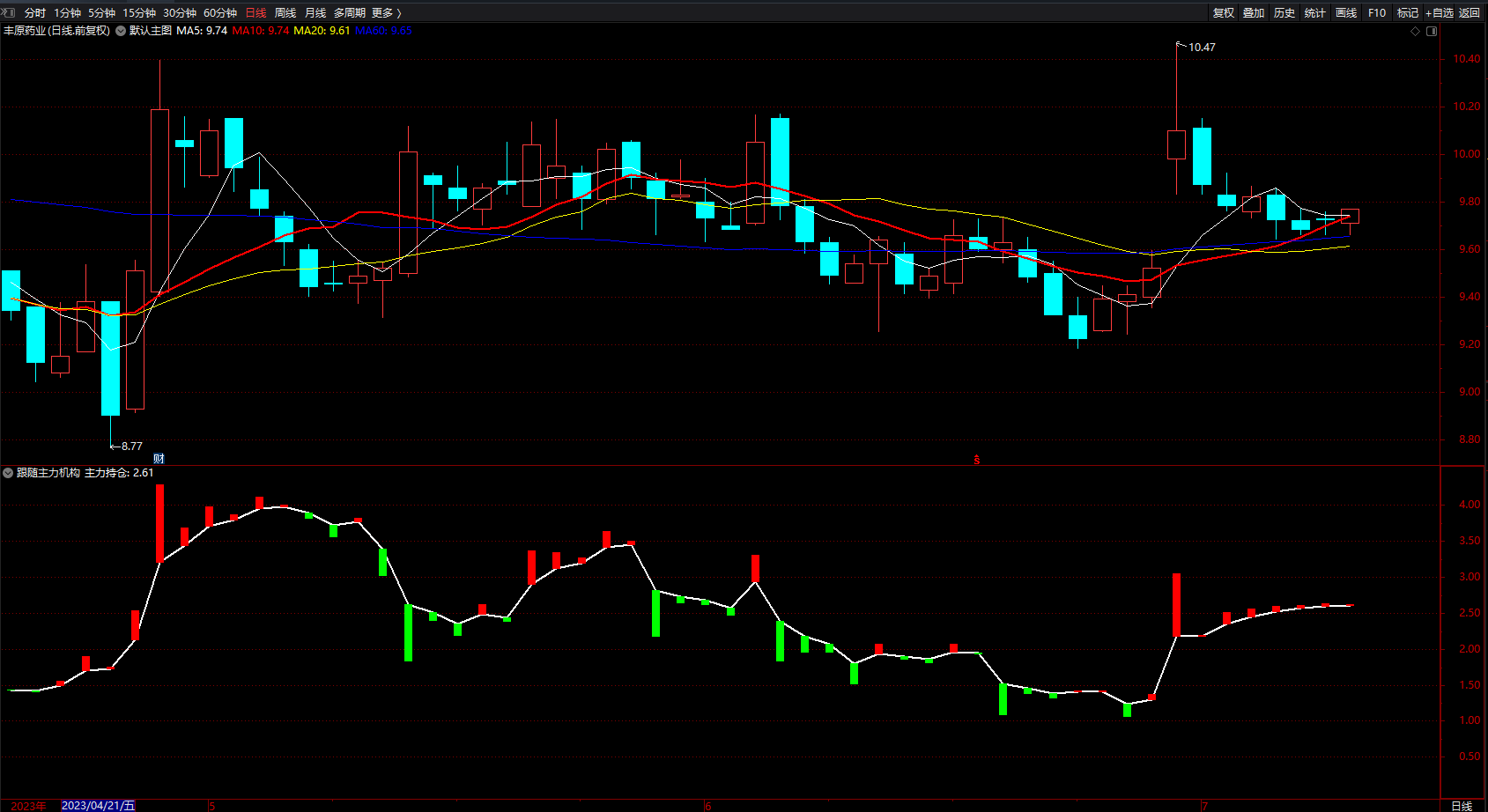1488x812 pixels.
Task: Expand the 更多 periods menu
Action: (386, 12)
